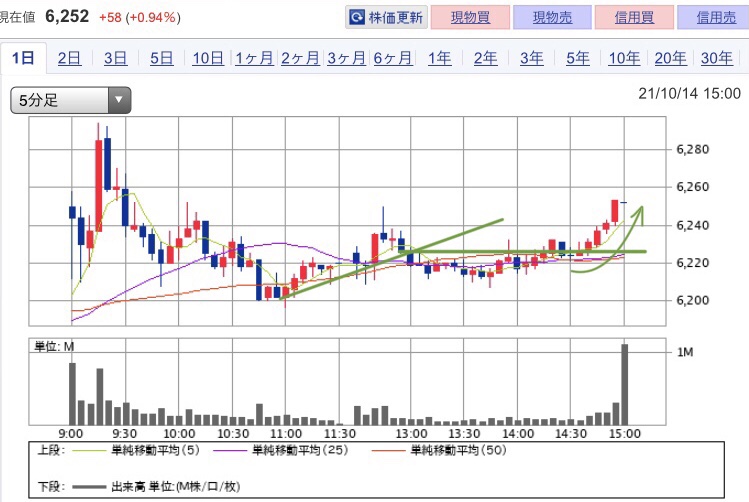Image resolution: width=749 pixels, height=502 pixels.
Task: Show the 3ヶ月 chart range
Action: (346, 58)
